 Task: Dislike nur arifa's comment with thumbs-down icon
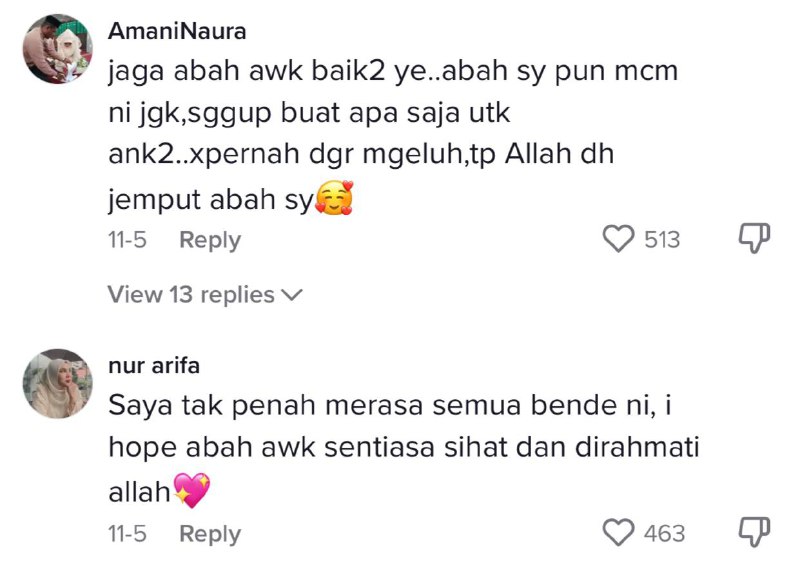tap(754, 532)
